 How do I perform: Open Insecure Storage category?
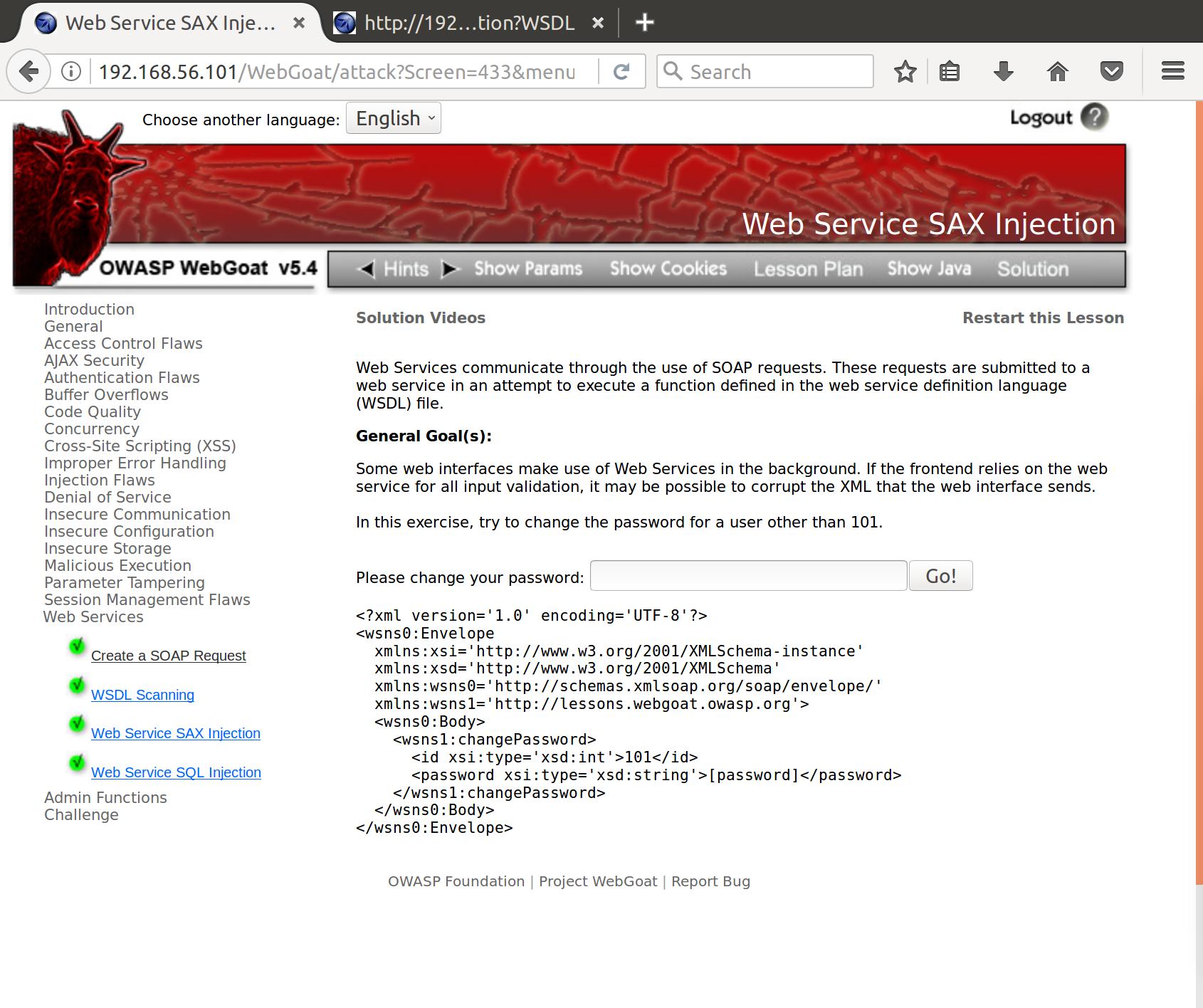click(x=107, y=549)
